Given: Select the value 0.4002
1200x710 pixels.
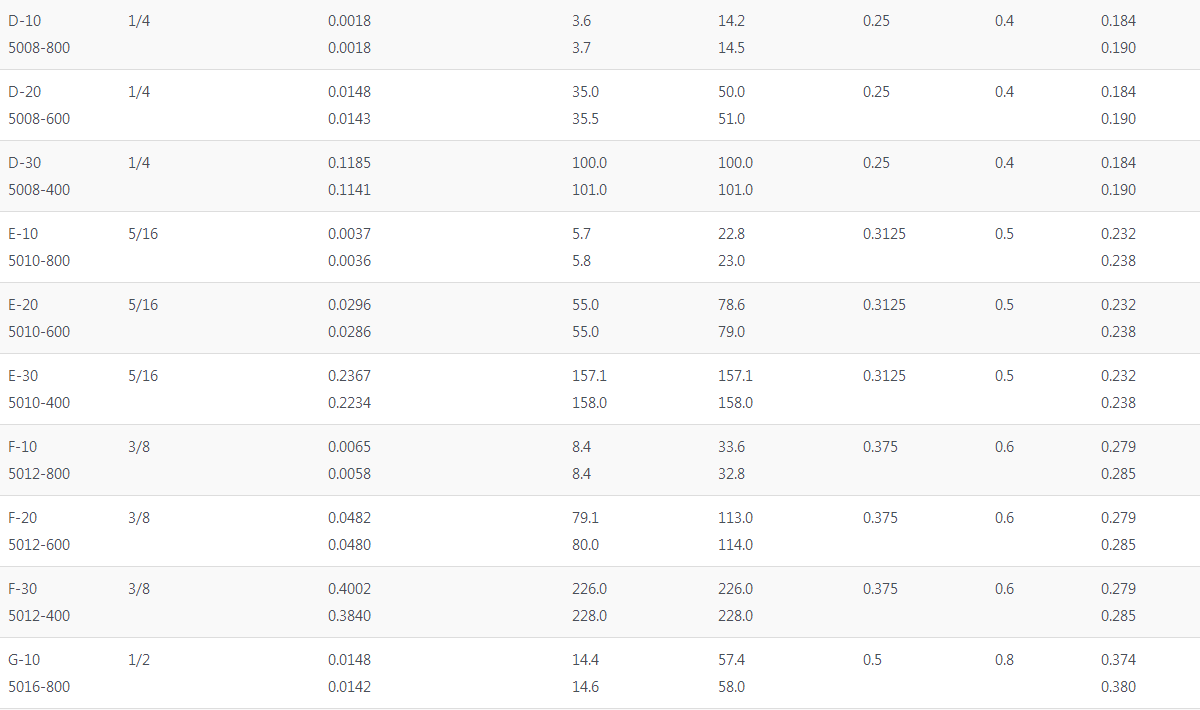Looking at the screenshot, I should 349,589.
